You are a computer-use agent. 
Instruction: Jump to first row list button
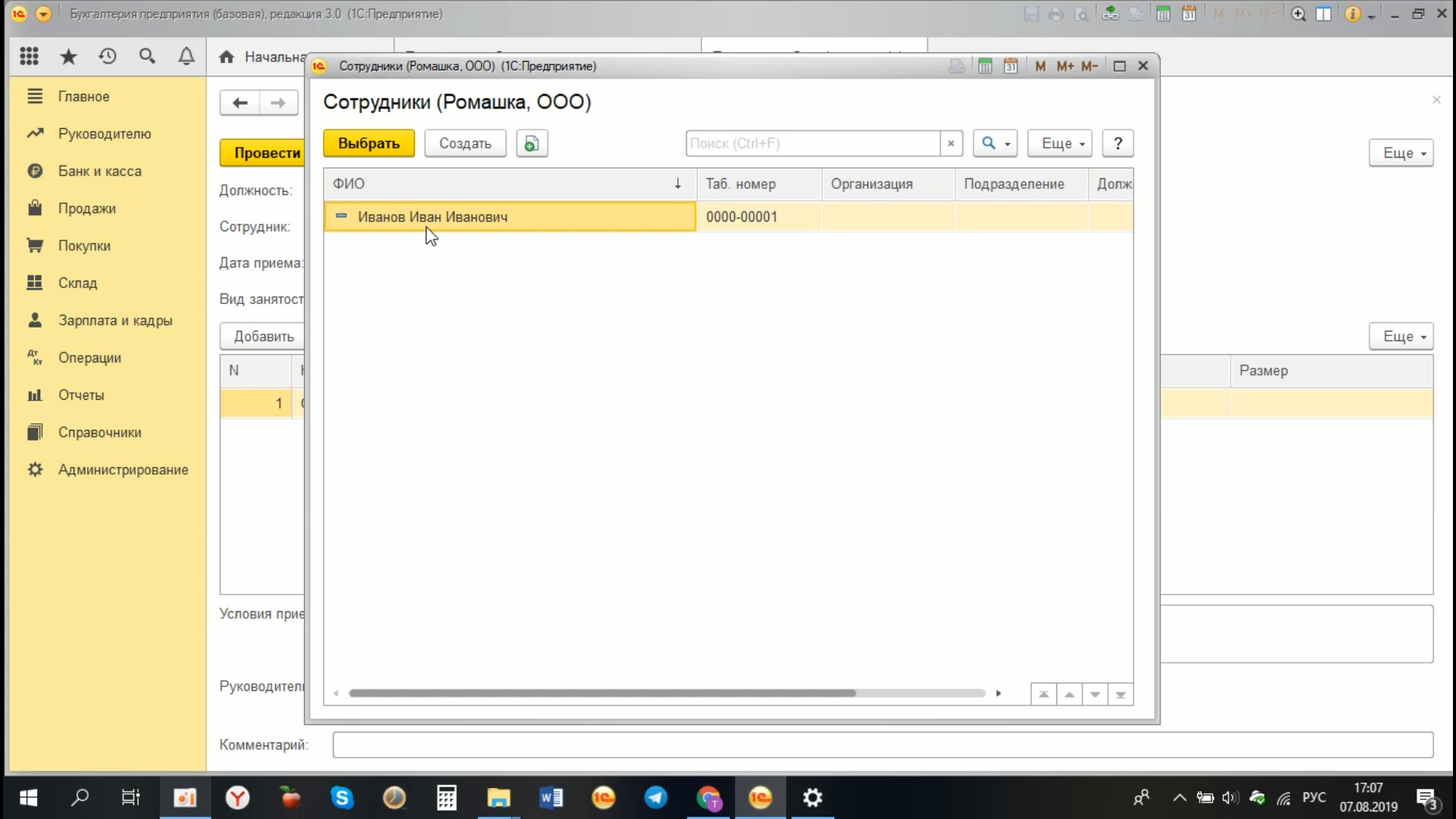click(x=1043, y=694)
